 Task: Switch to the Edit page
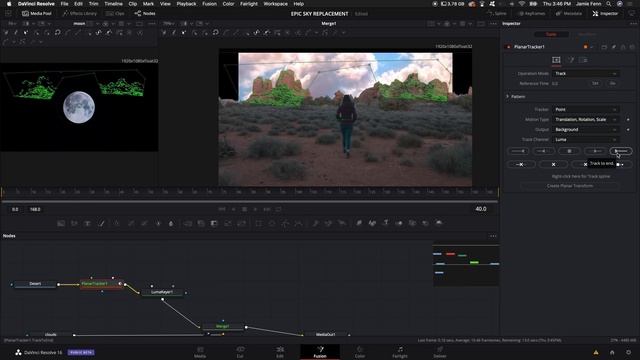point(280,352)
